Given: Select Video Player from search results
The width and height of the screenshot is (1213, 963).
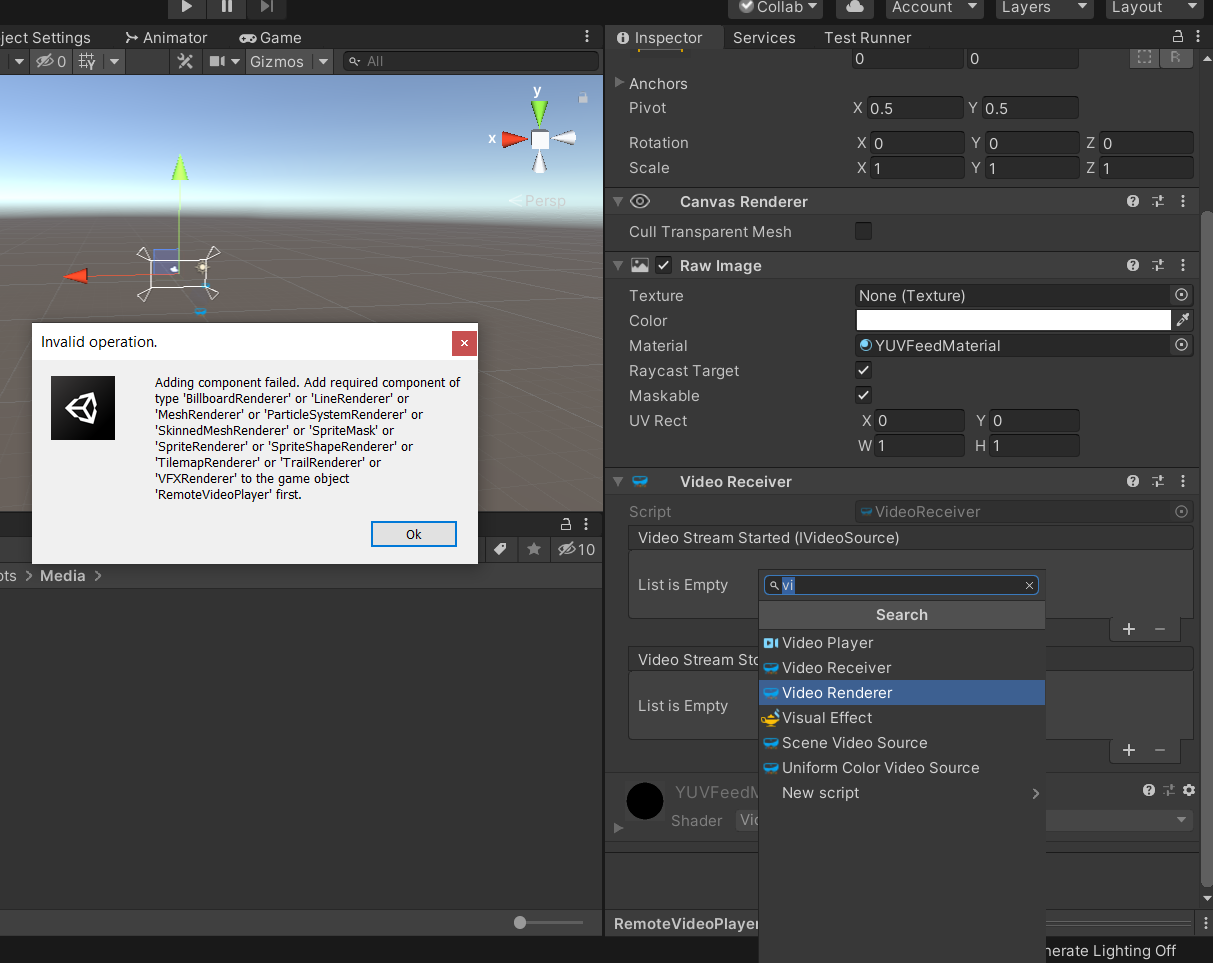Looking at the screenshot, I should point(902,642).
